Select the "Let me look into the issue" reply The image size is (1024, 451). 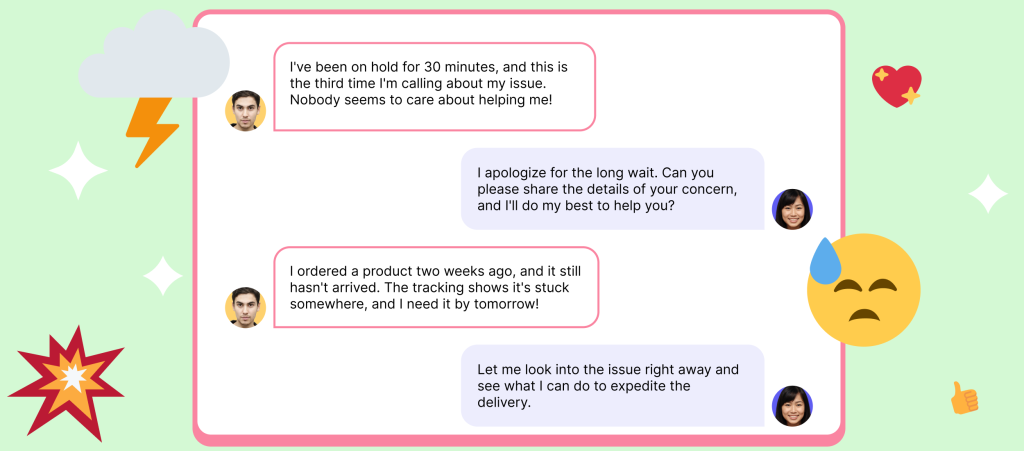[x=612, y=386]
